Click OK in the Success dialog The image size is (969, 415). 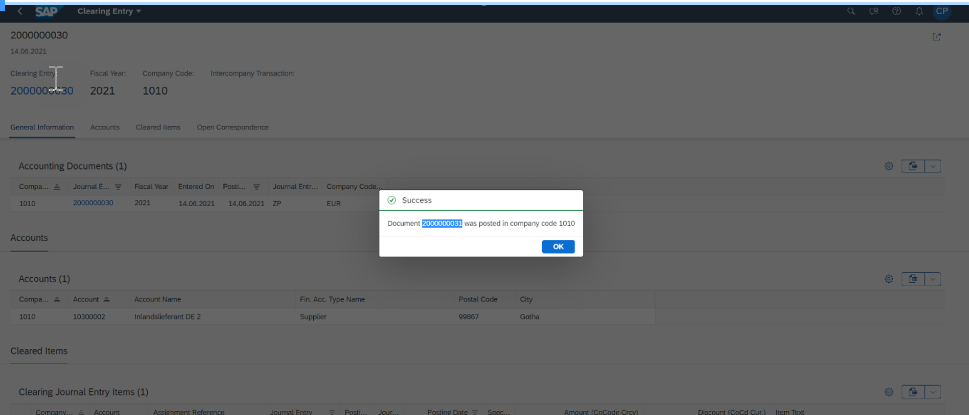point(558,246)
